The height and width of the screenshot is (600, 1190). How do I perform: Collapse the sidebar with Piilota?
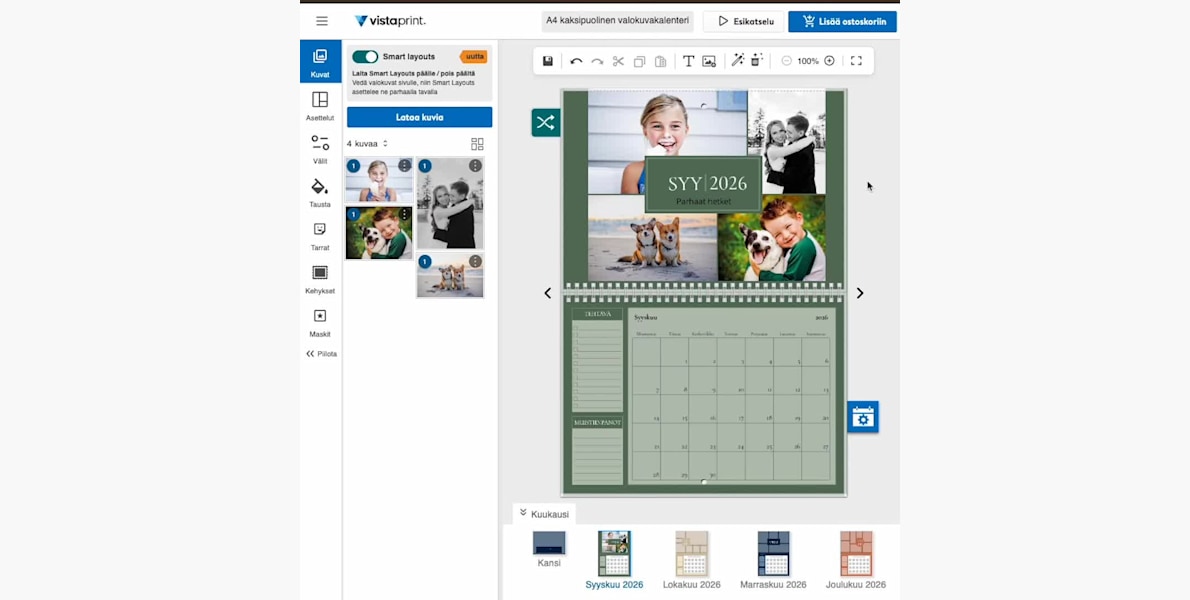[x=321, y=354]
